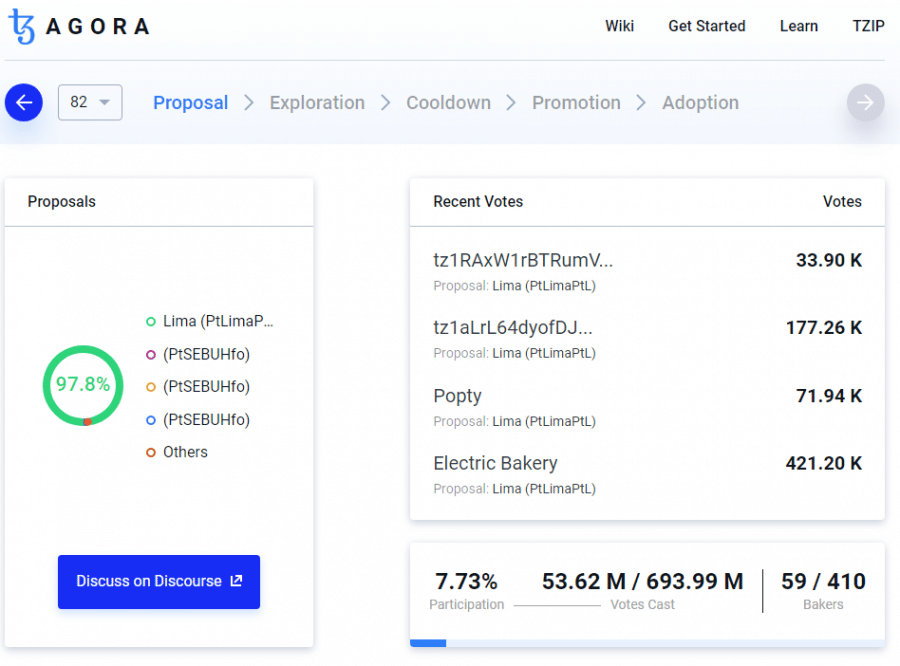Click the Others legend label
Screen dimensions: 900x666
coord(185,452)
